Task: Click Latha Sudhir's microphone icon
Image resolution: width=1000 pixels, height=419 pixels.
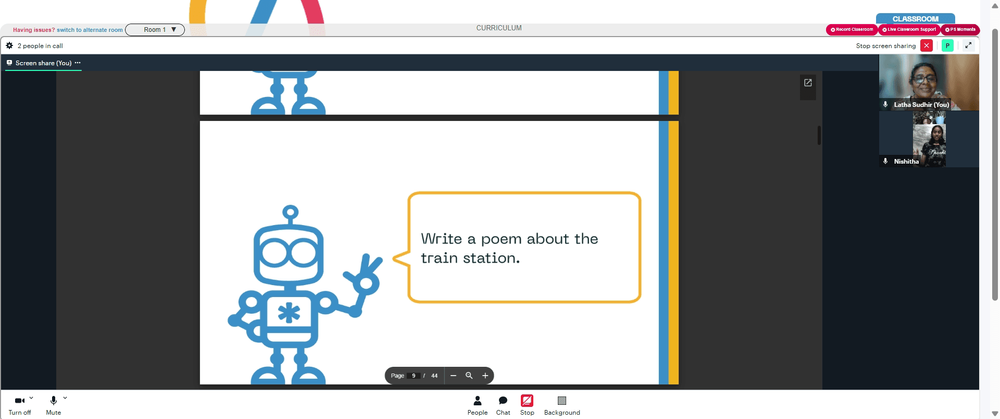Action: tap(885, 105)
